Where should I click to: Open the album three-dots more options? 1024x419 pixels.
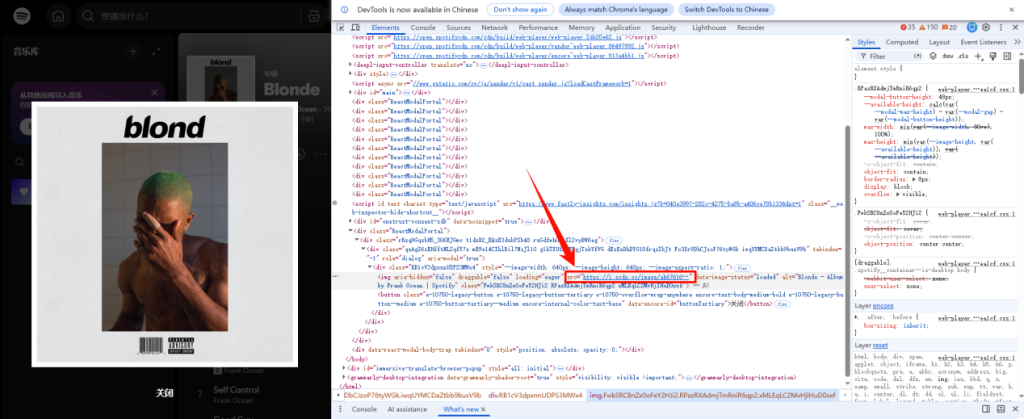pyautogui.click(x=321, y=154)
